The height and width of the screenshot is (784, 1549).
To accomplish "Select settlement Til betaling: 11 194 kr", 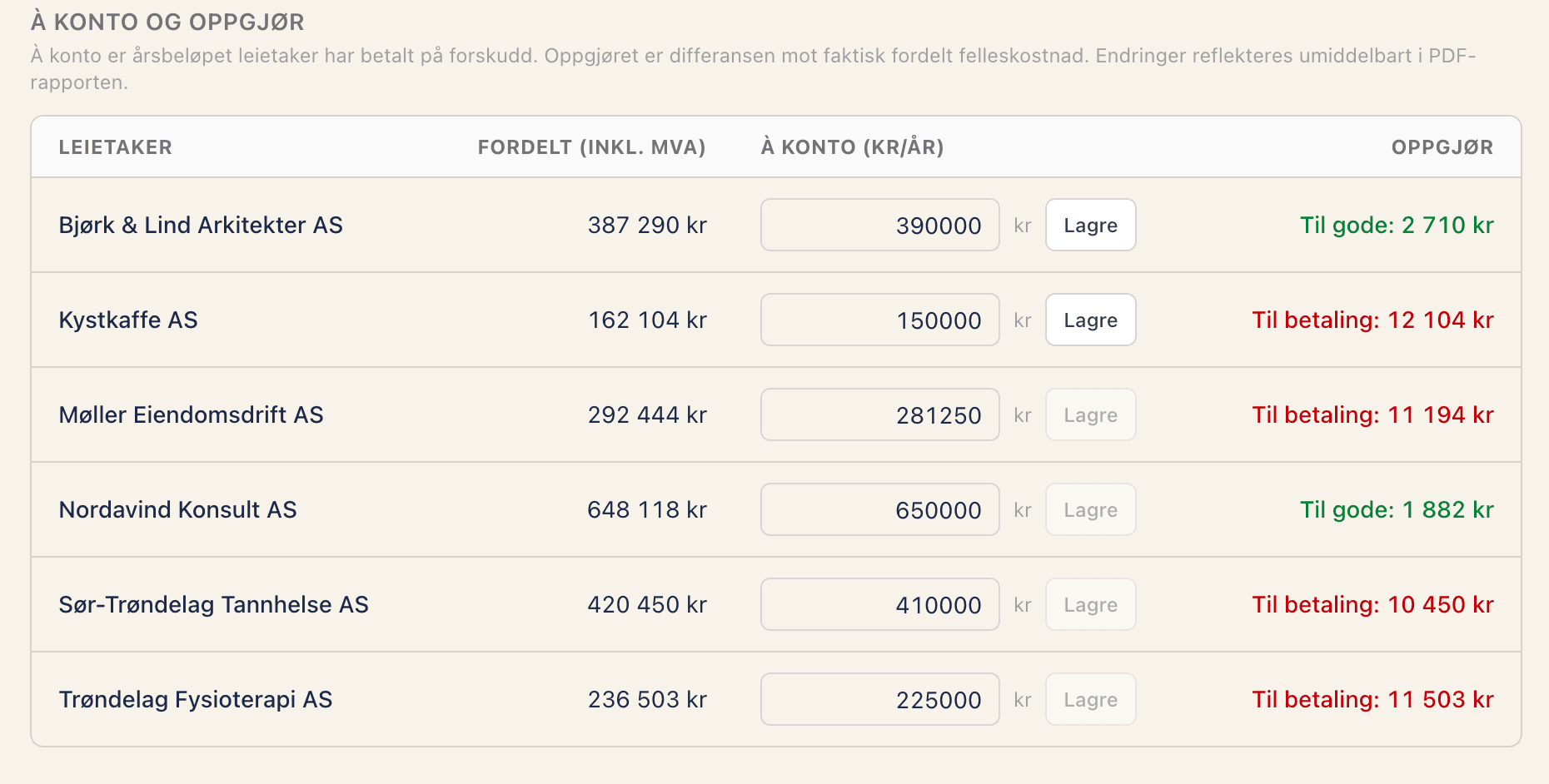I will (1372, 414).
